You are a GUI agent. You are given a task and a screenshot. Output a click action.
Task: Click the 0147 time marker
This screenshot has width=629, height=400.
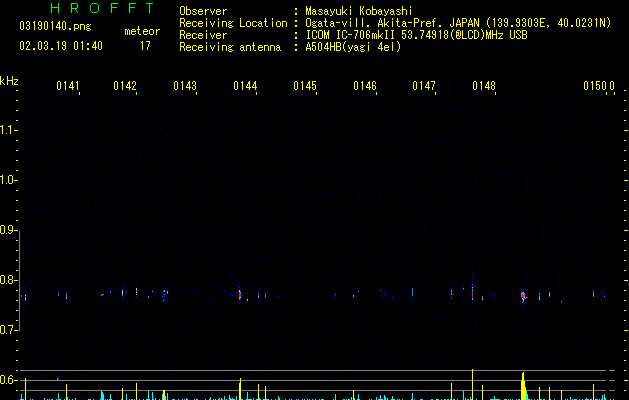pos(424,86)
